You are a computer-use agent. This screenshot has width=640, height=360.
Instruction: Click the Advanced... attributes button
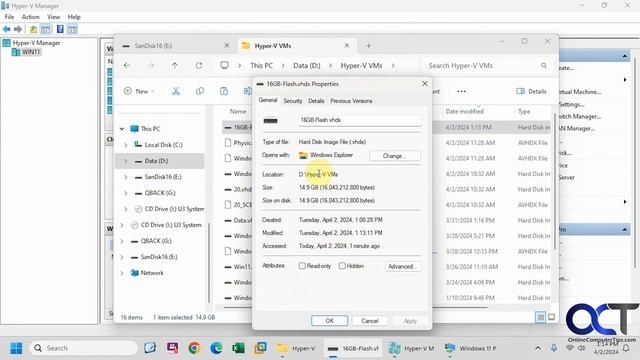[402, 267]
